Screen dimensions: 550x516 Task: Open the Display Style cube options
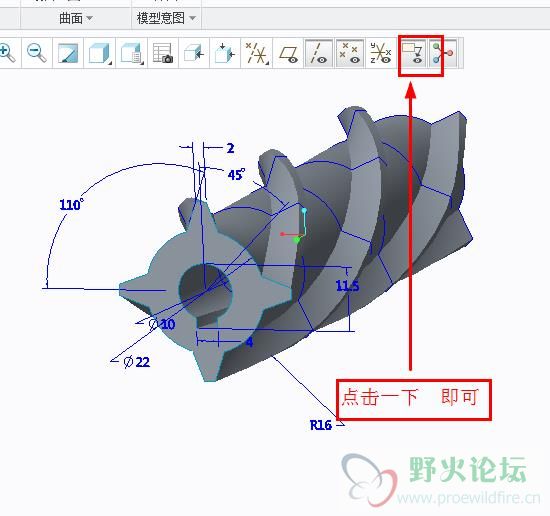pyautogui.click(x=100, y=53)
